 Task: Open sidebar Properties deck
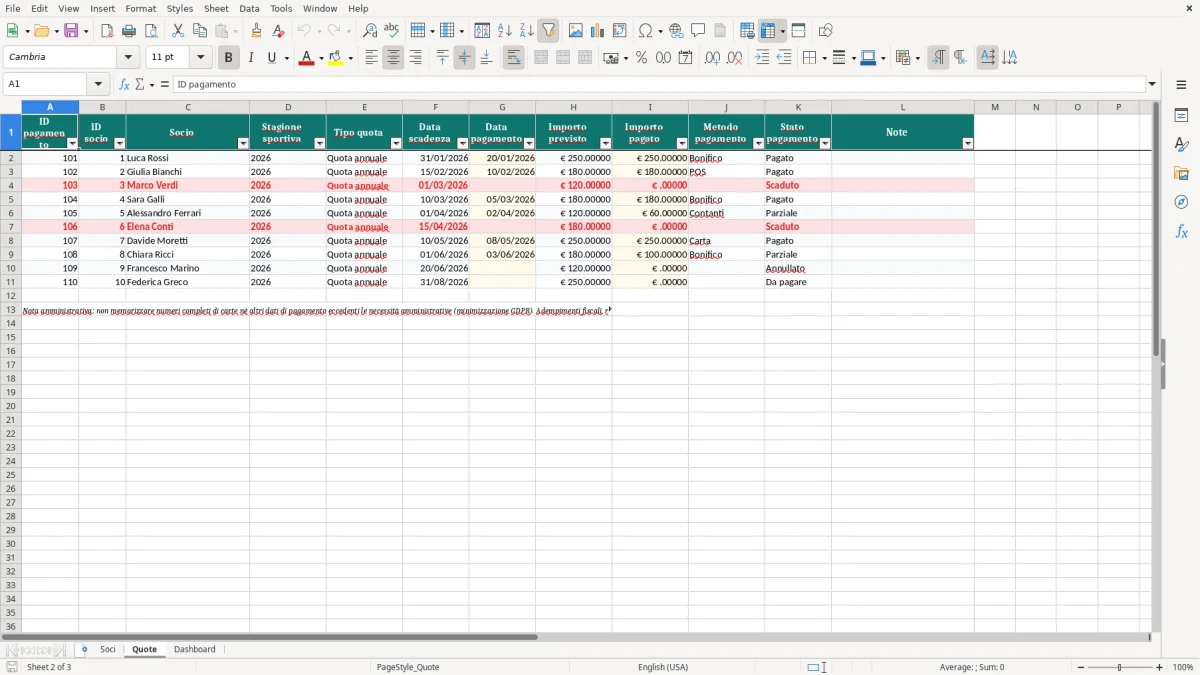click(x=1181, y=116)
